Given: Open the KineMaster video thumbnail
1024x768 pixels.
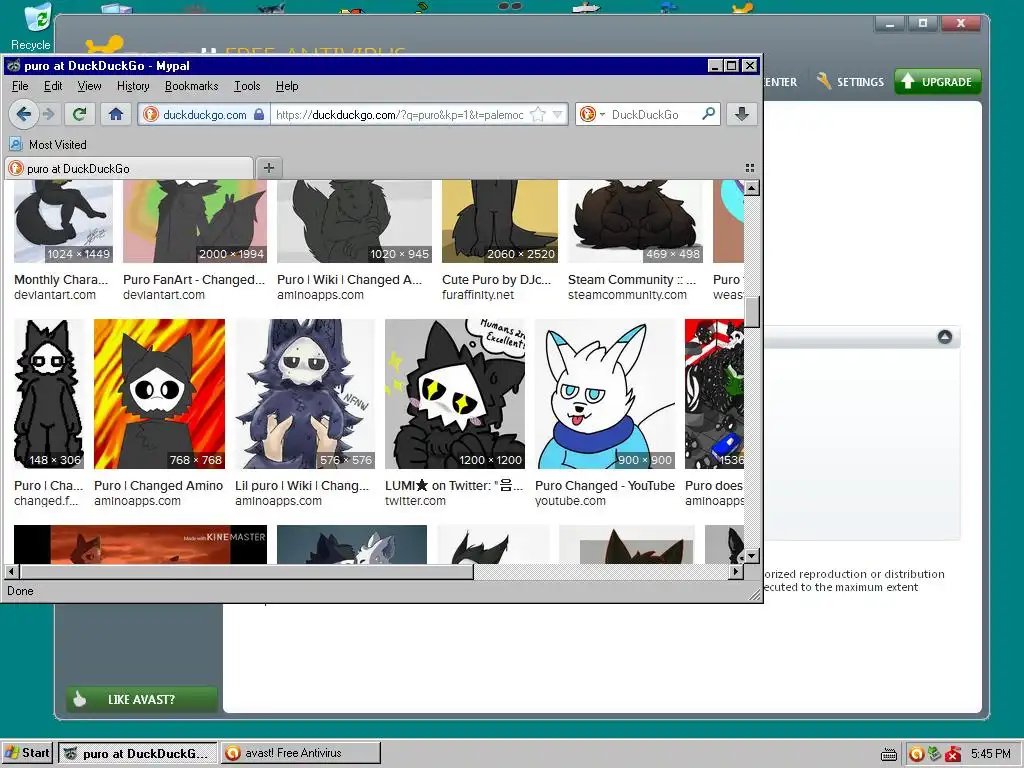Looking at the screenshot, I should click(140, 545).
